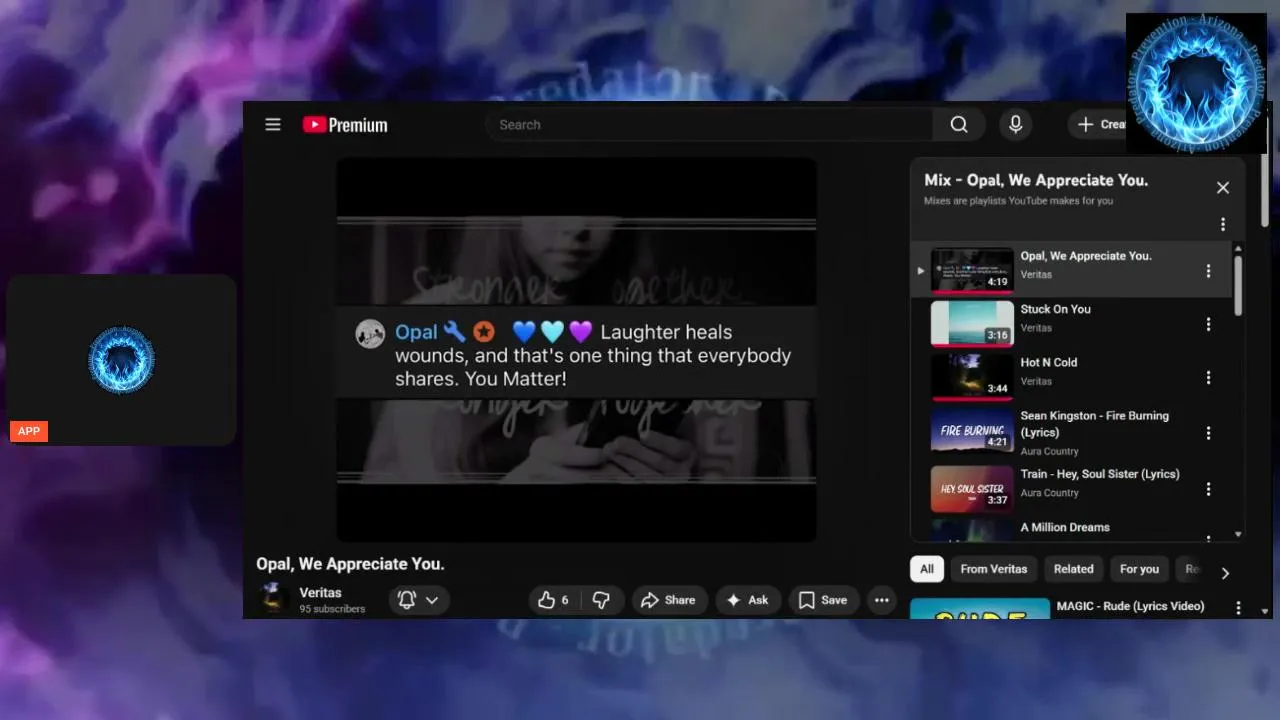
Task: Click the playlist scroll down arrow
Action: (x=1238, y=534)
